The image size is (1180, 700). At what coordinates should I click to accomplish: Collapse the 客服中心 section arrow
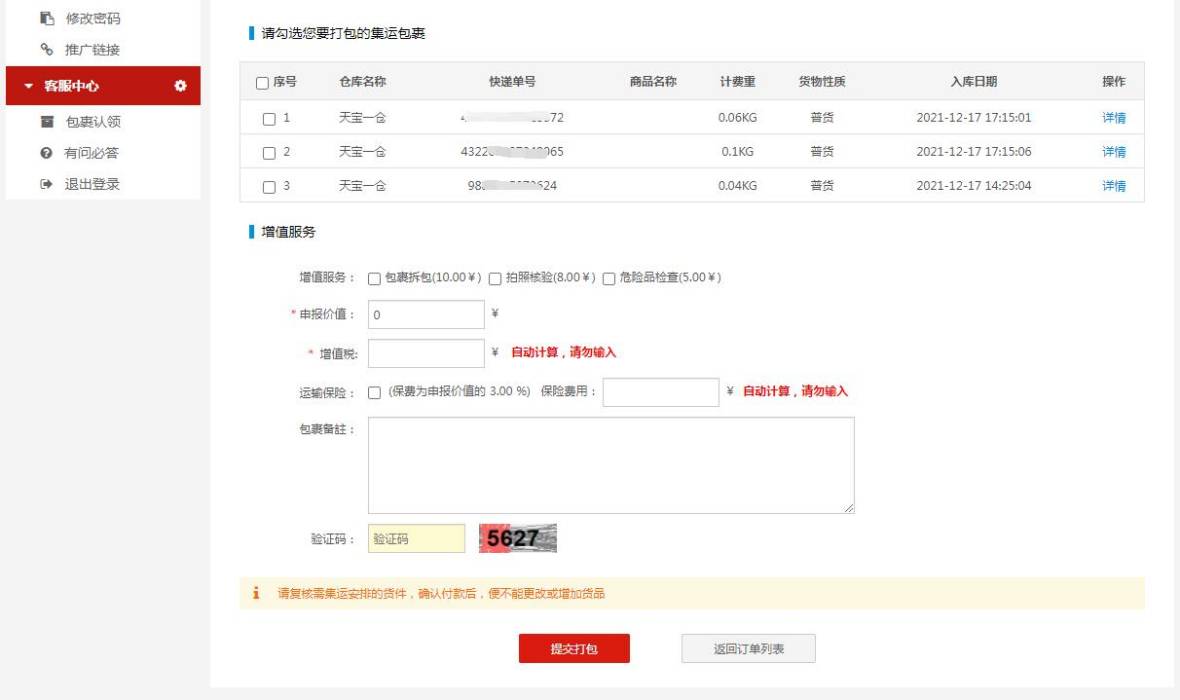coord(29,86)
